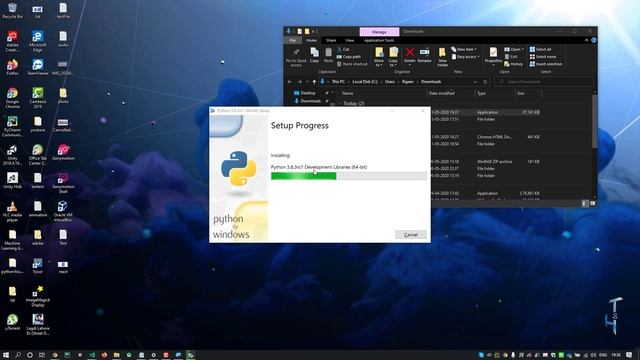Cancel the Python setup installation
640x360 pixels.
click(x=411, y=235)
